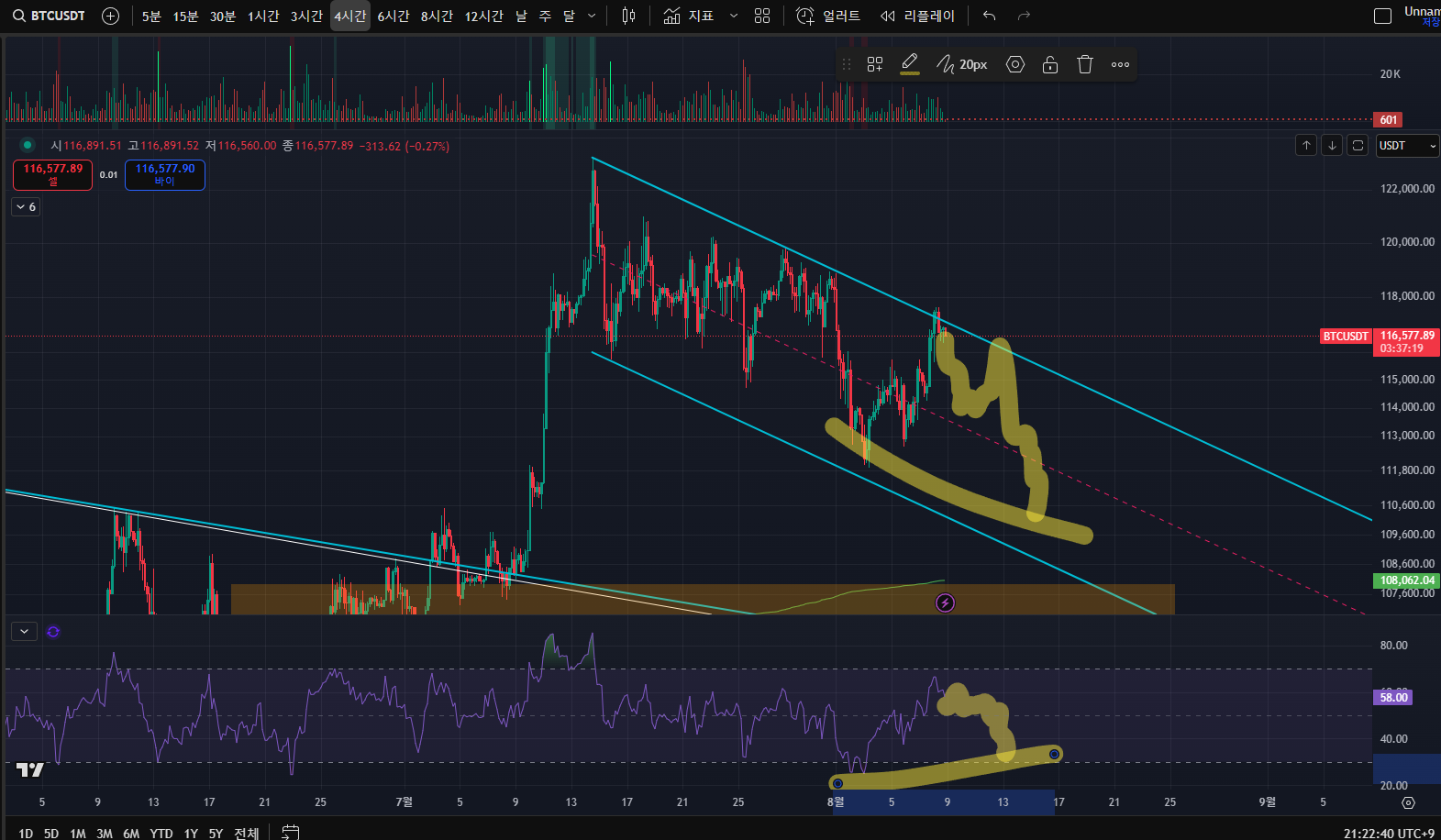This screenshot has height=840, width=1441.
Task: Click the lightning bolt event marker
Action: click(945, 602)
